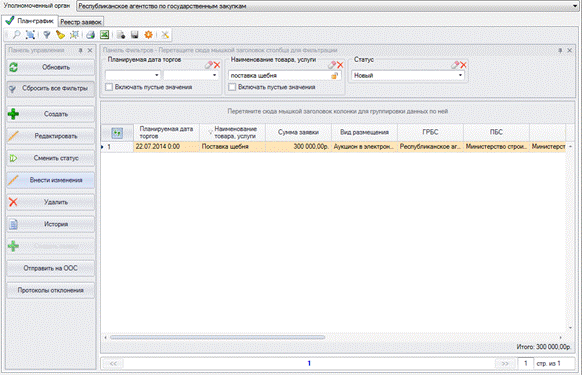
Task: Enable empty values for Планируемая дата торгов
Action: [x=109, y=87]
